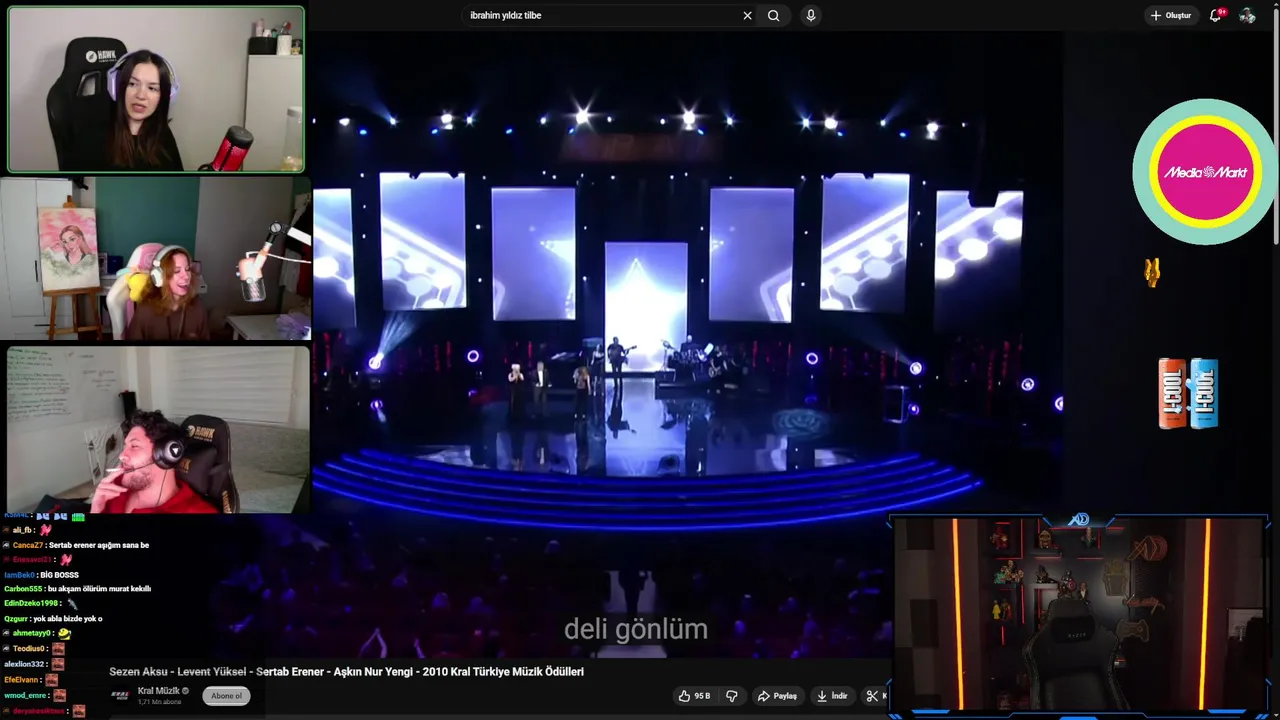Download the video with İndir
Screen dimensions: 1280x720
point(832,696)
